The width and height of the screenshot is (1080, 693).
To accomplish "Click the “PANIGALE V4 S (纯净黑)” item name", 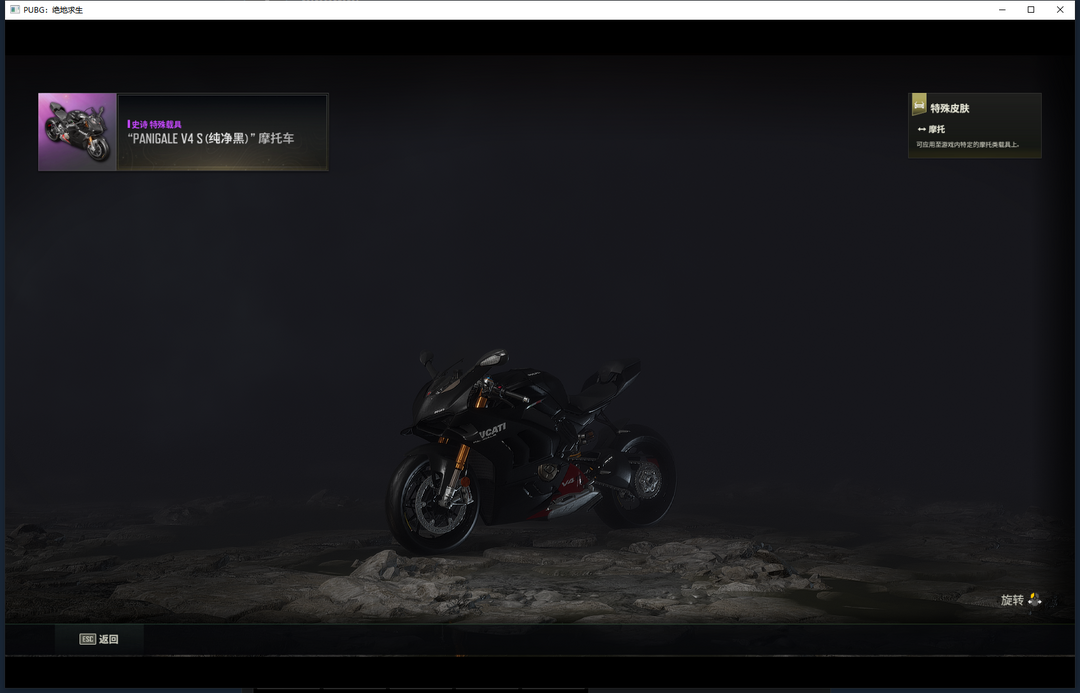I will coord(211,139).
